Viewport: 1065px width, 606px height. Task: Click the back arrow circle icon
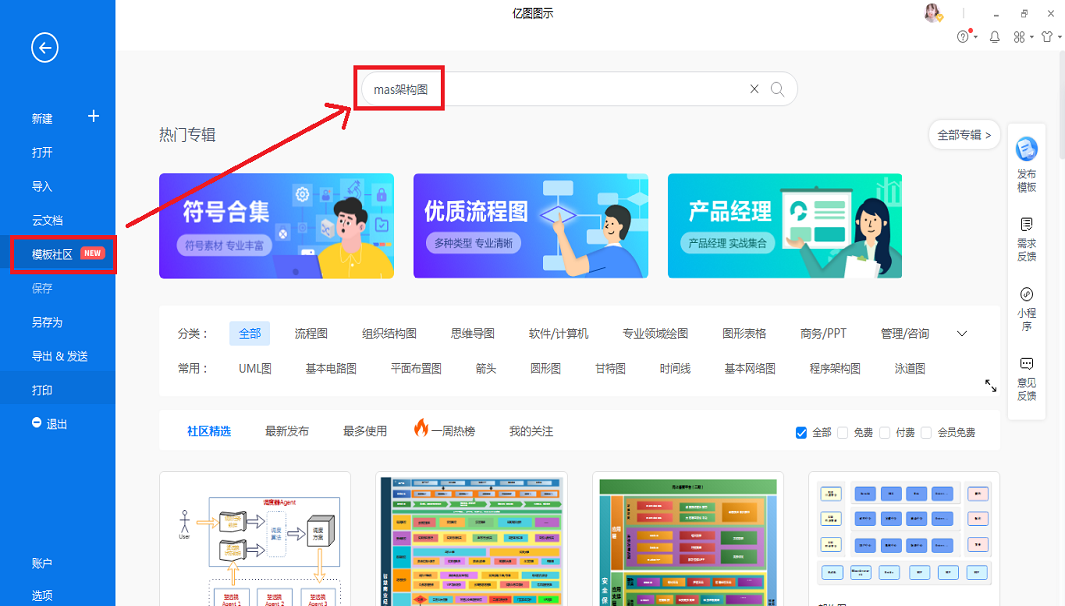click(45, 48)
